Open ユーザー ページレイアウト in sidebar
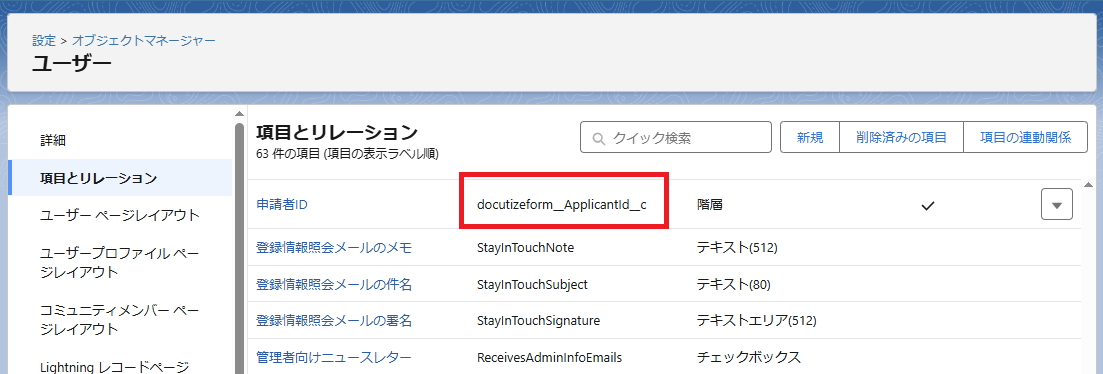This screenshot has height=374, width=1103. tap(120, 215)
